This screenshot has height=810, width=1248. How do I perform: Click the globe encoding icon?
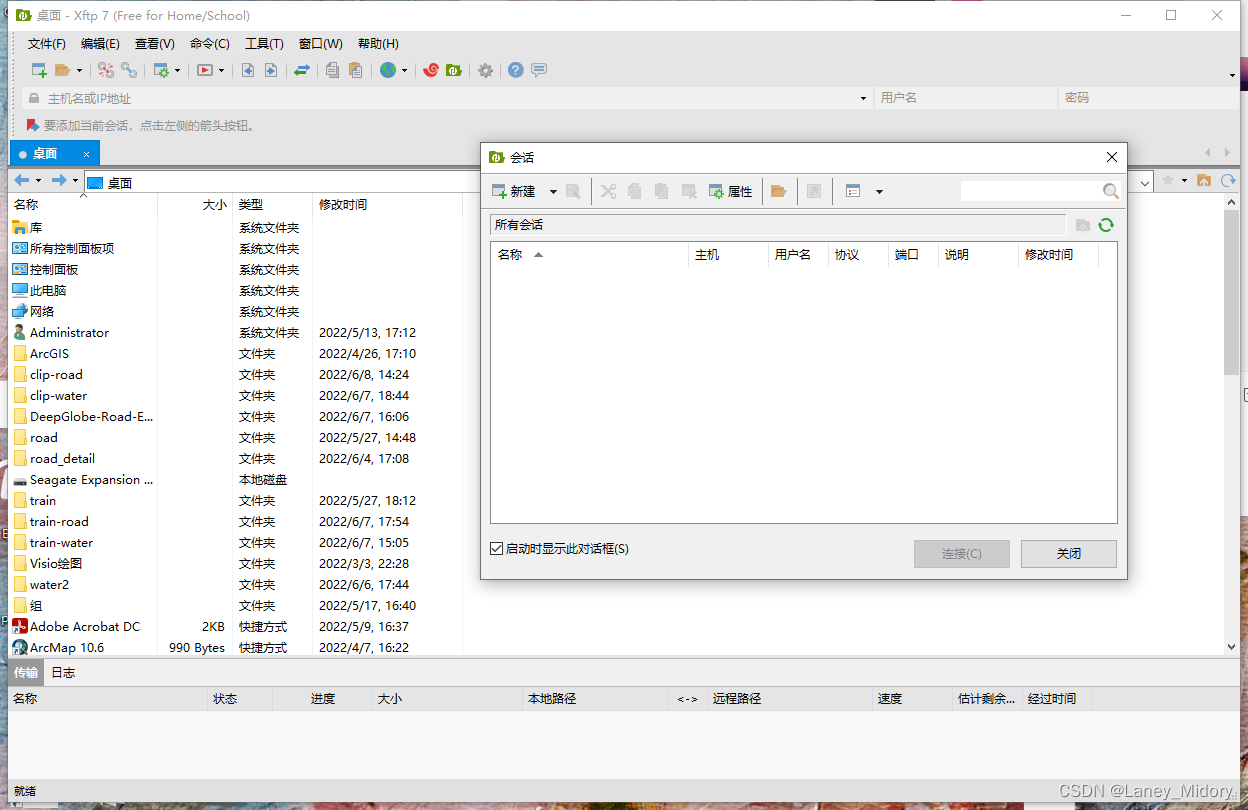click(388, 70)
